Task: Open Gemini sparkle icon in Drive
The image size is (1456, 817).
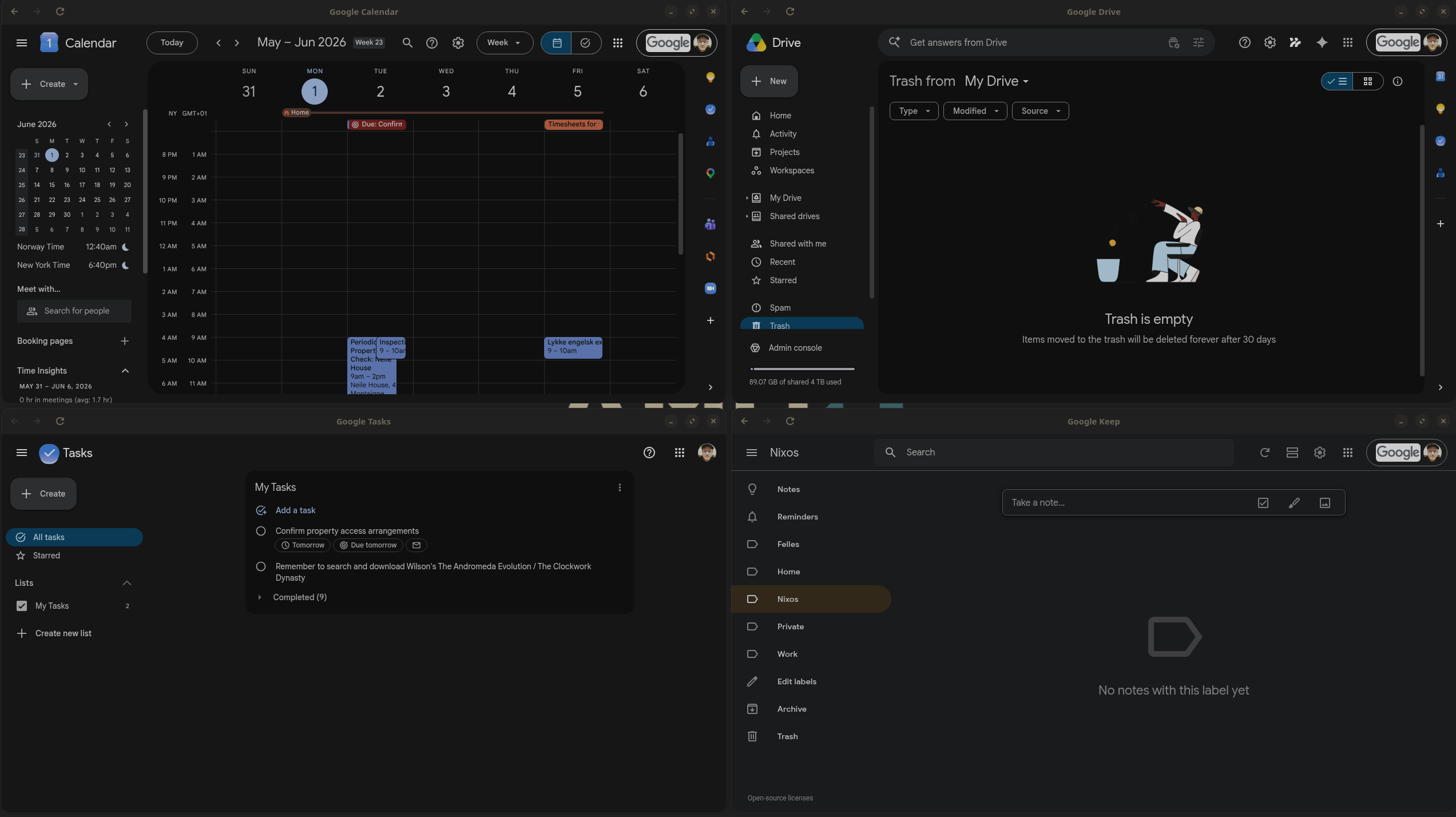Action: point(1322,42)
